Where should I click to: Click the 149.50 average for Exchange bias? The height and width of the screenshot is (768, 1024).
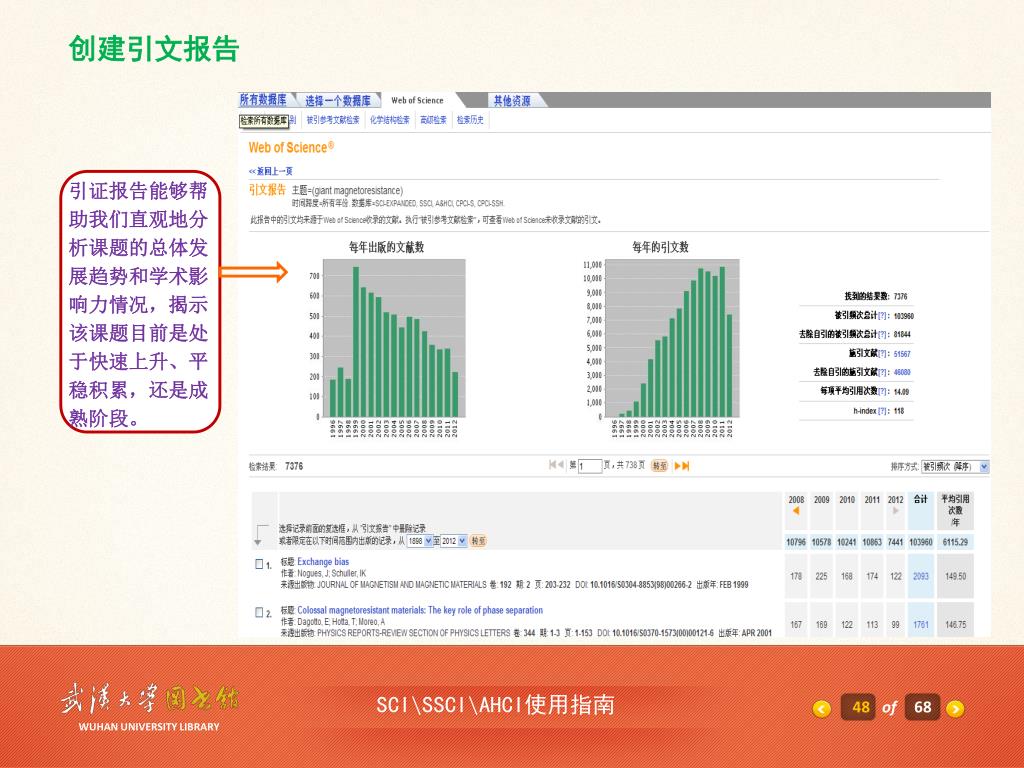coord(955,577)
